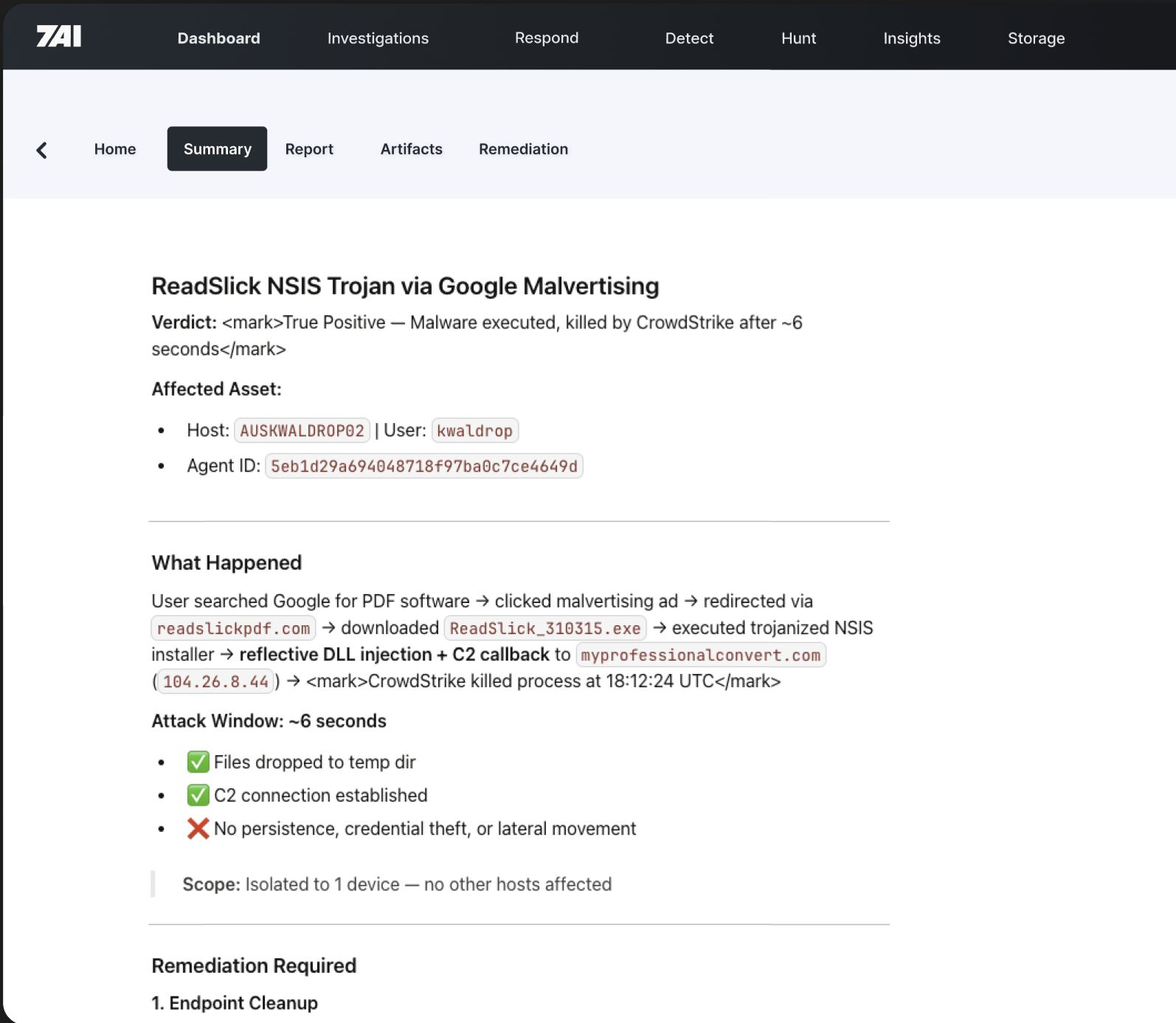Click host name AUSKWALDROP02
This screenshot has height=1023, width=1176.
[302, 430]
